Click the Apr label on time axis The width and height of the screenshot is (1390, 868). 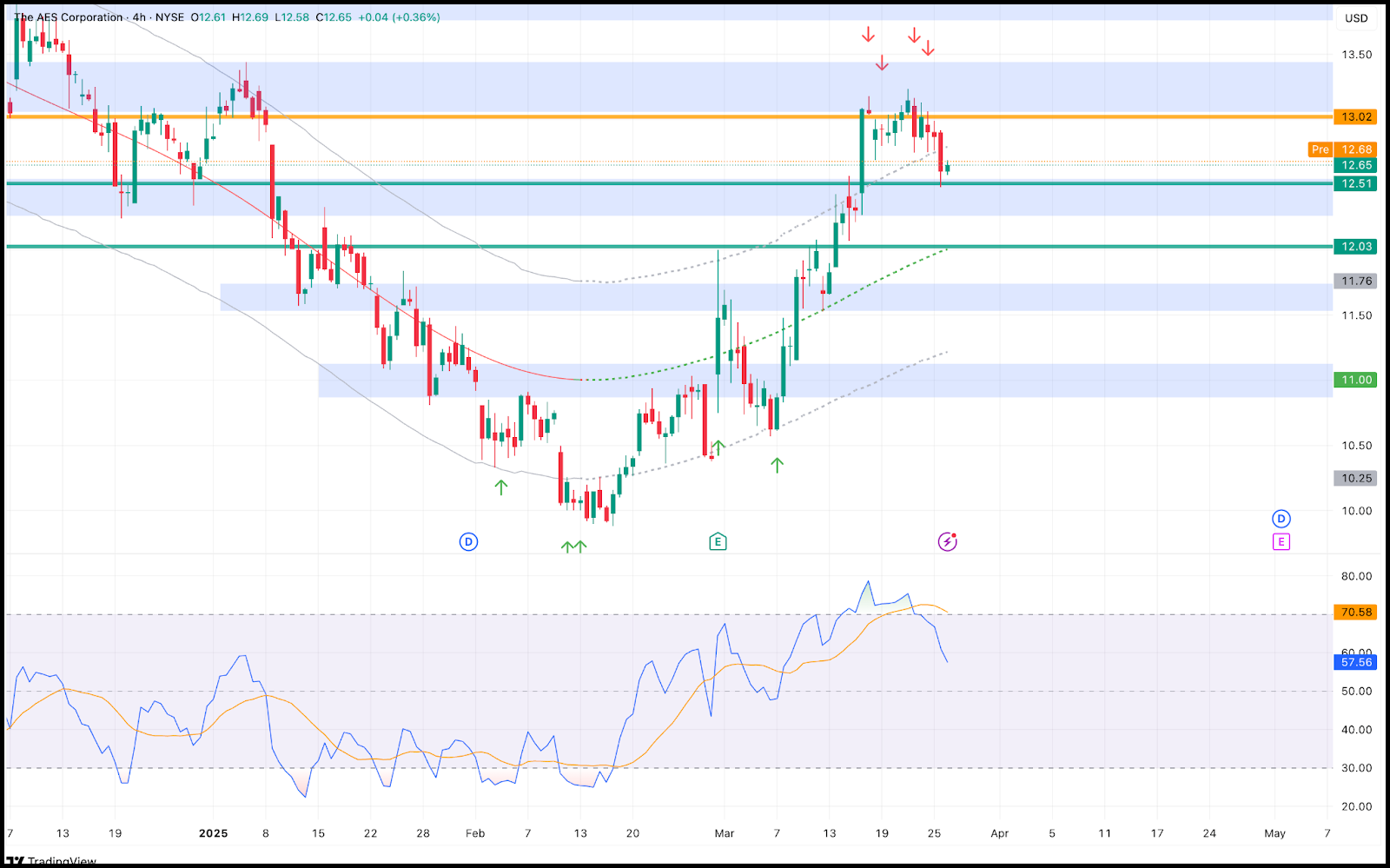(1000, 833)
